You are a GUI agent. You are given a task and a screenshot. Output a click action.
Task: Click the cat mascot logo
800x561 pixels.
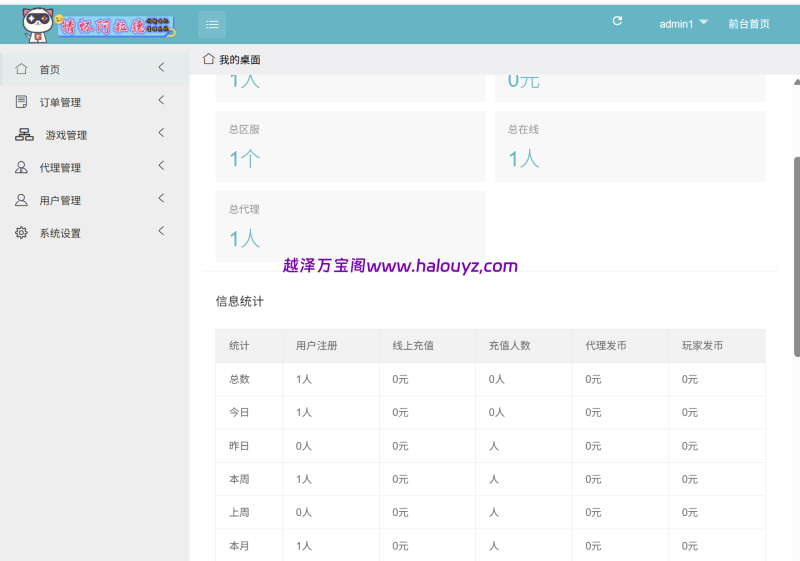pyautogui.click(x=38, y=25)
